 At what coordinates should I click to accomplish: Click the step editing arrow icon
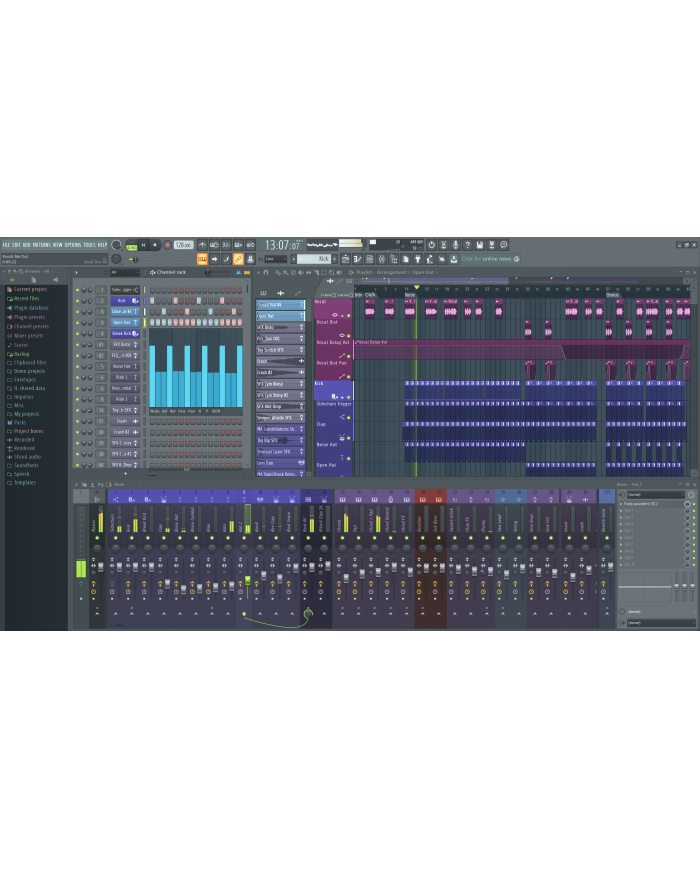click(x=214, y=259)
